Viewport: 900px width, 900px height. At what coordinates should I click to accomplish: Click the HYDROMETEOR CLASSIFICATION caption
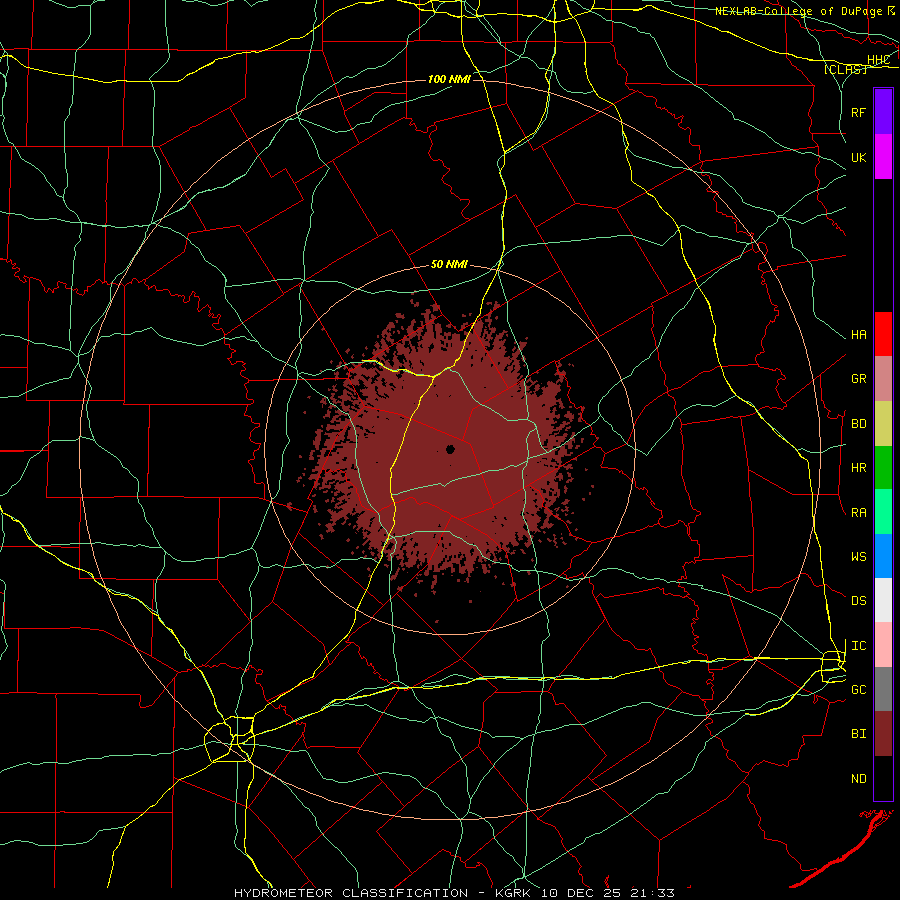click(351, 893)
